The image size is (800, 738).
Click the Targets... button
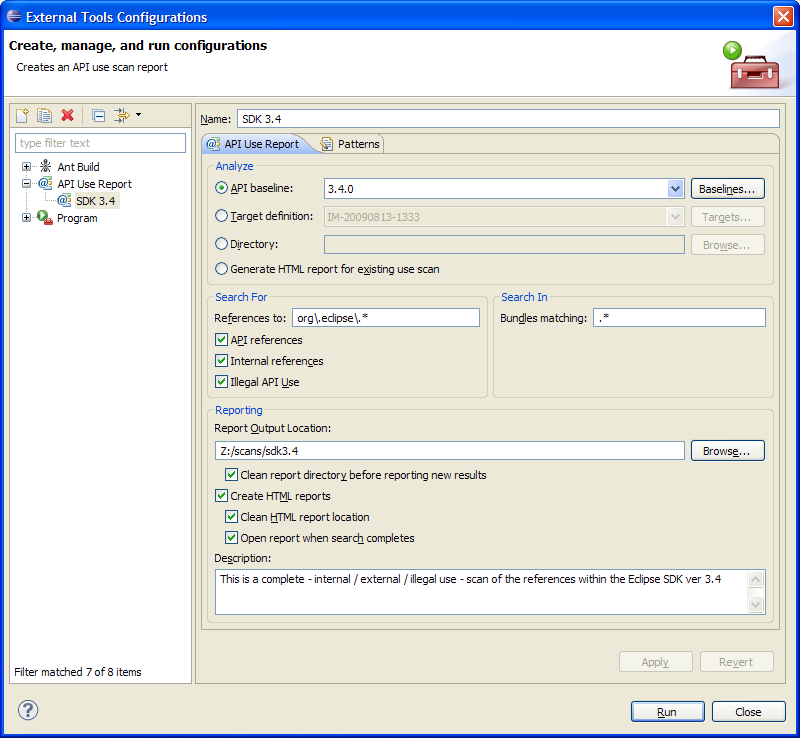728,217
